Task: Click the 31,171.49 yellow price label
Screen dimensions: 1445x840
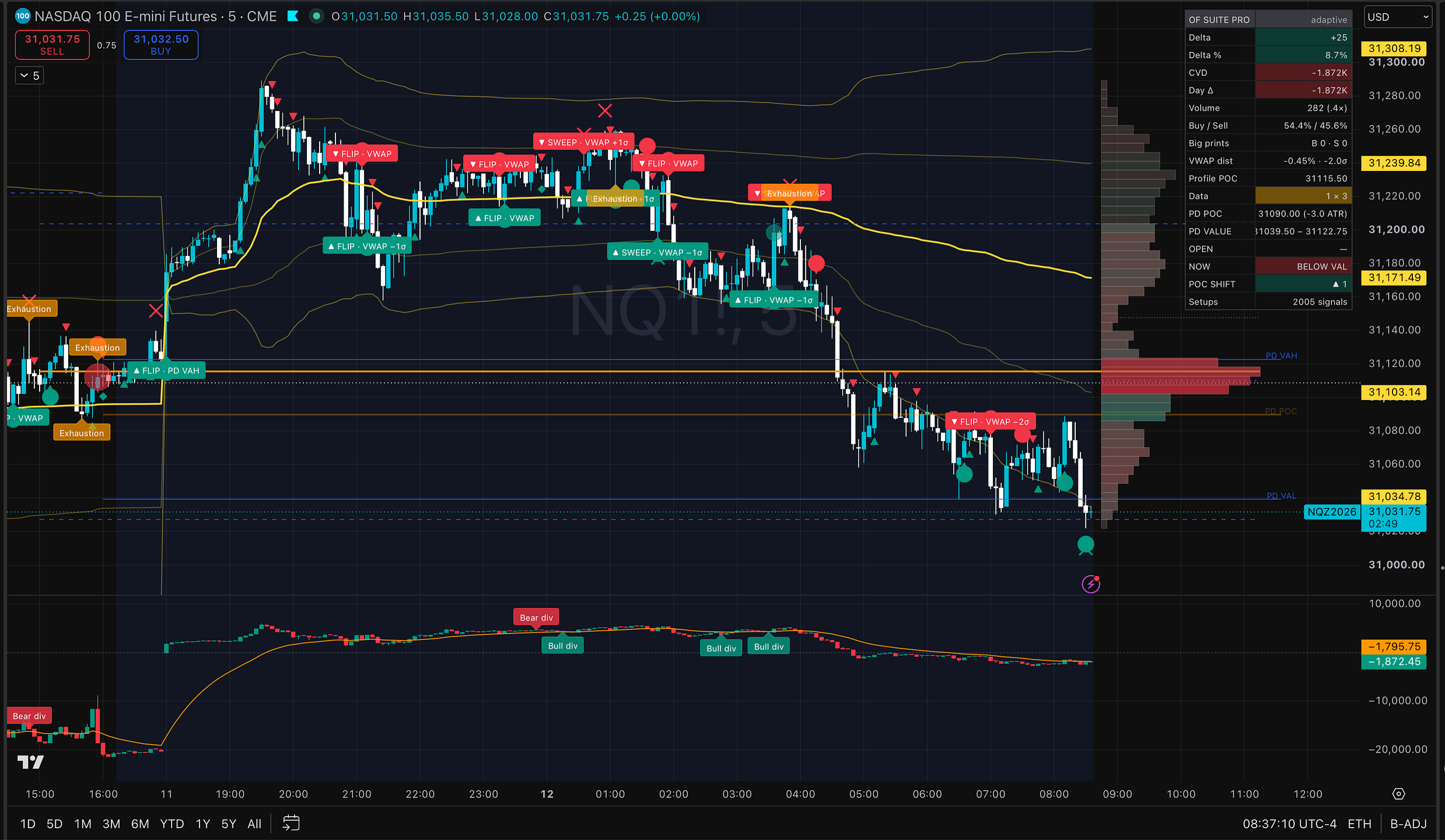Action: pyautogui.click(x=1394, y=278)
